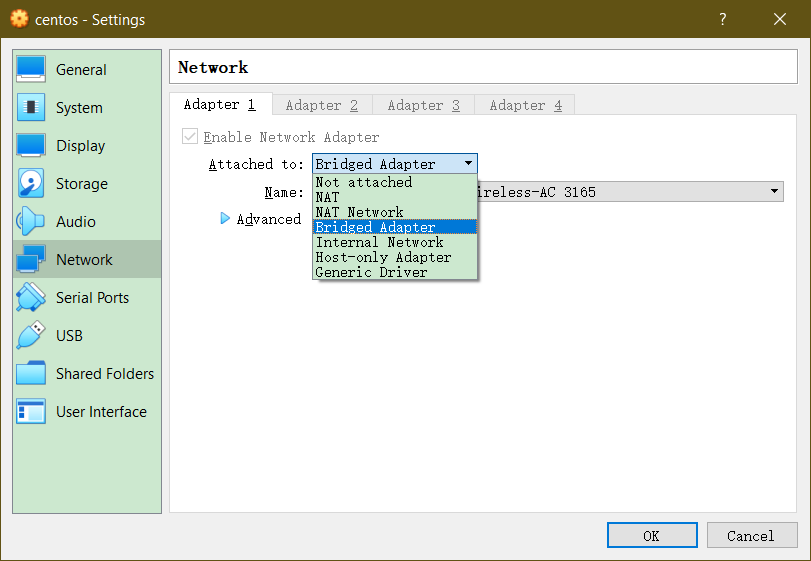The width and height of the screenshot is (811, 561).
Task: Choose NAT Network from list
Action: [360, 212]
